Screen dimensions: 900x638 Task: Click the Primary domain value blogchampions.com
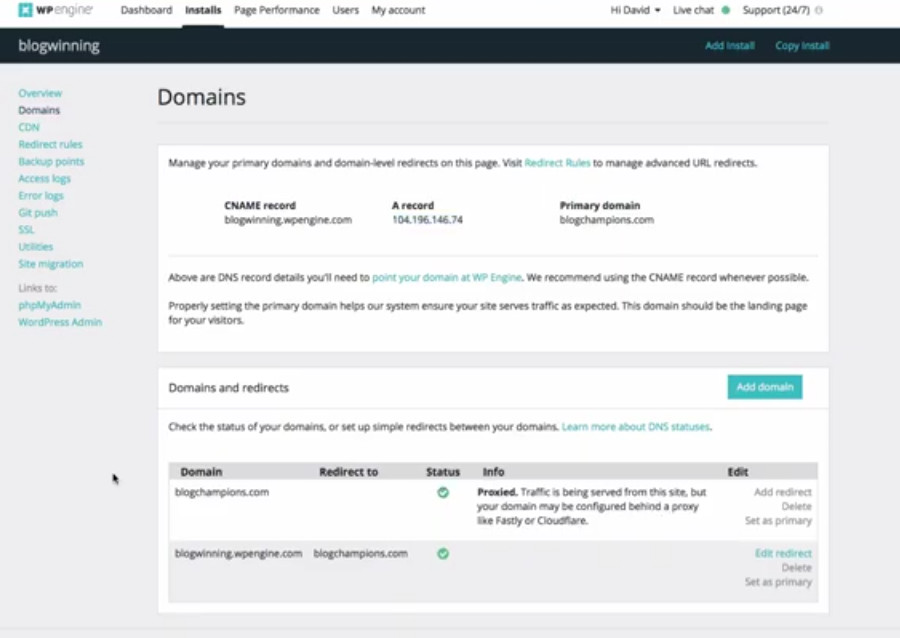tap(606, 220)
